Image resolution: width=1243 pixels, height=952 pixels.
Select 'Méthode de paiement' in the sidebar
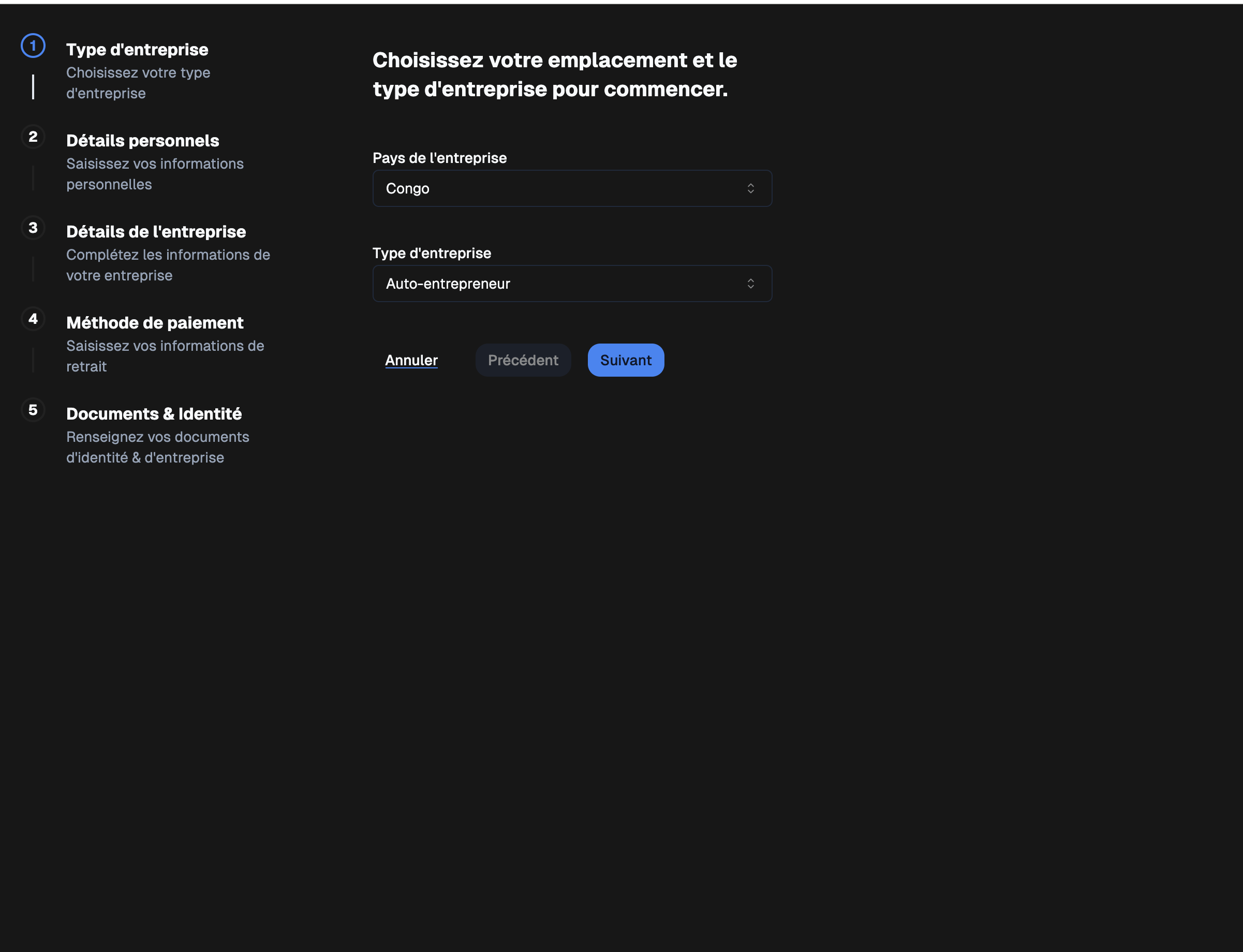[x=154, y=322]
